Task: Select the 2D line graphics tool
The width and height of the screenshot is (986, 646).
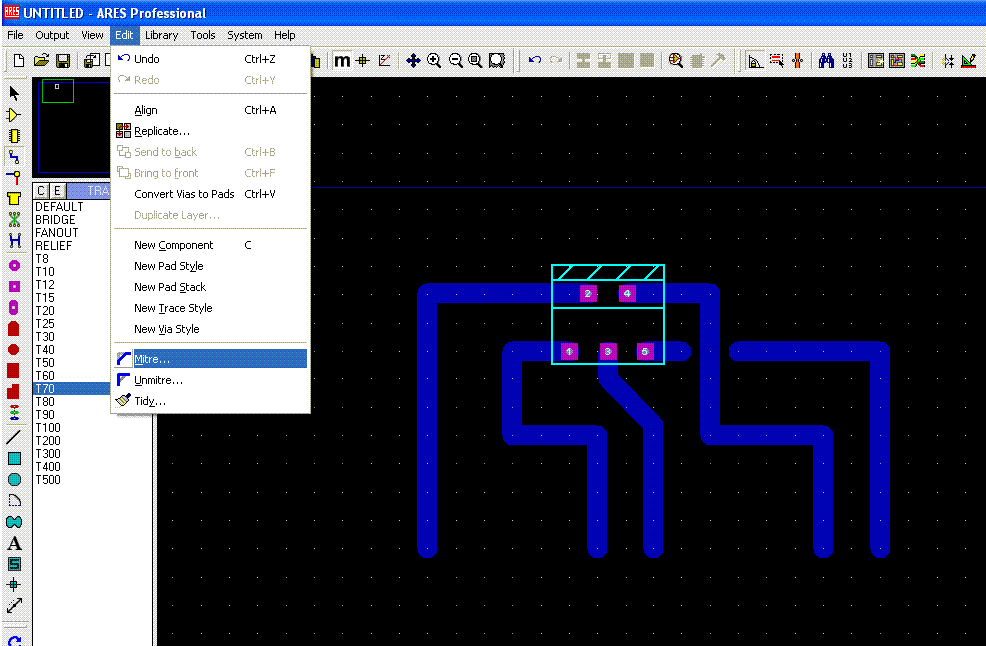Action: click(14, 437)
